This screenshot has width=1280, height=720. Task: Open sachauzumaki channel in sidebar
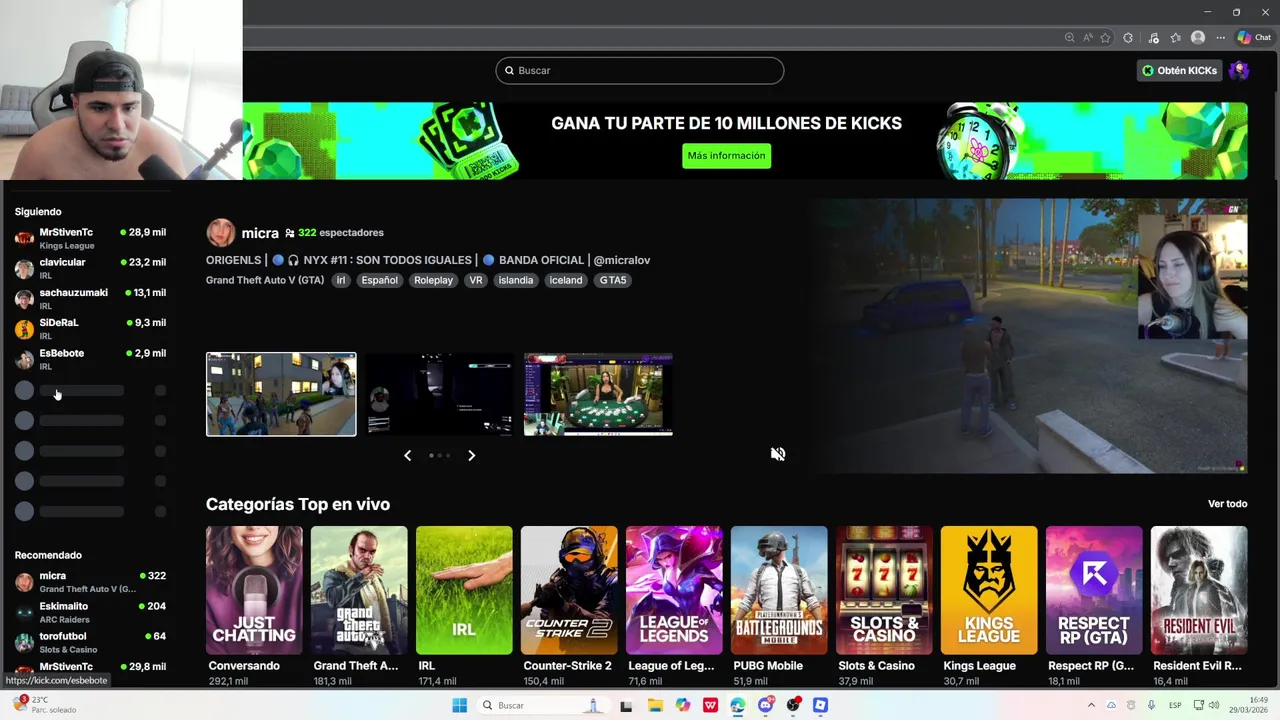click(90, 298)
